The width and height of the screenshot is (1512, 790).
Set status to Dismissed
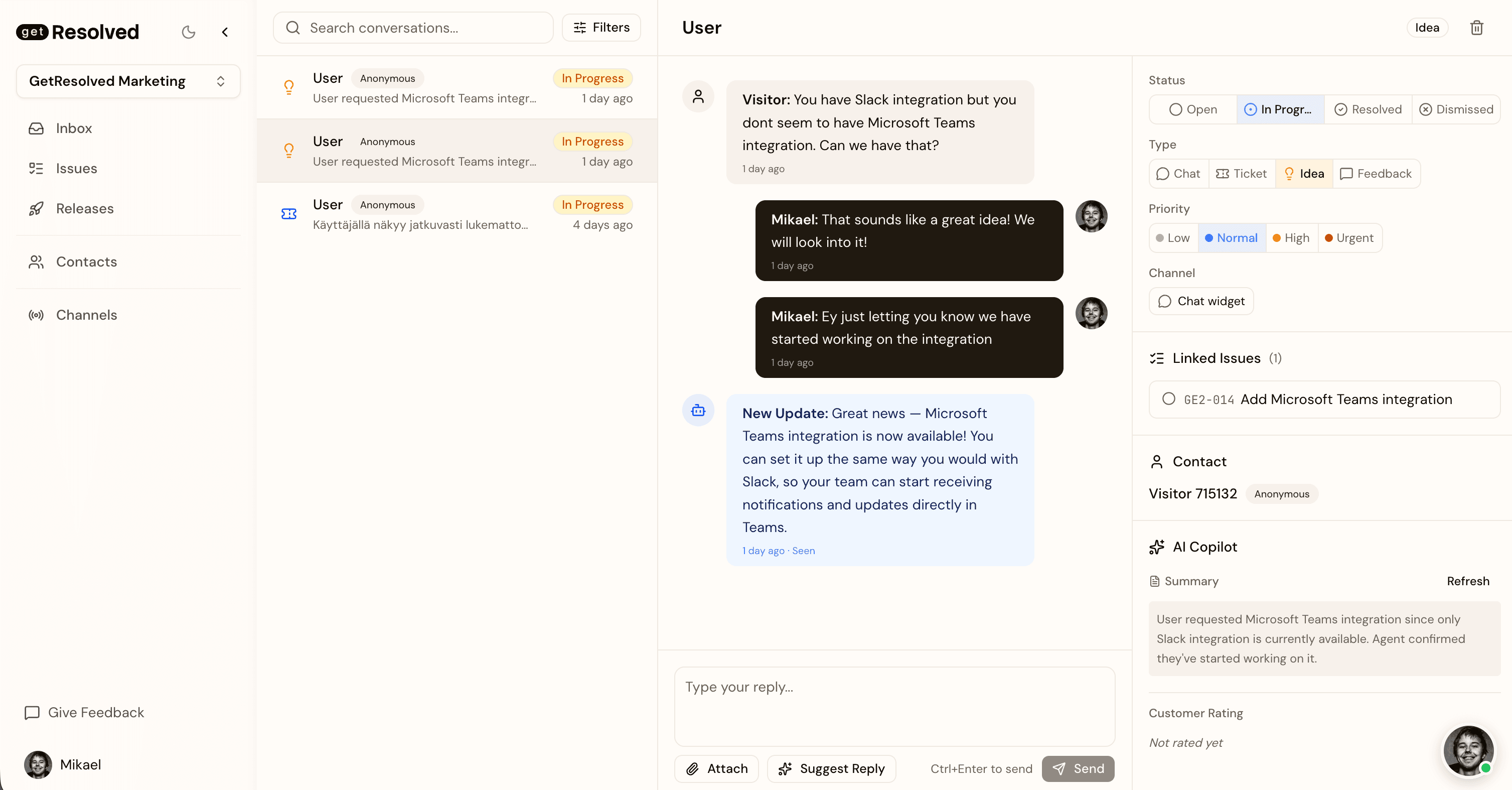pyautogui.click(x=1456, y=109)
